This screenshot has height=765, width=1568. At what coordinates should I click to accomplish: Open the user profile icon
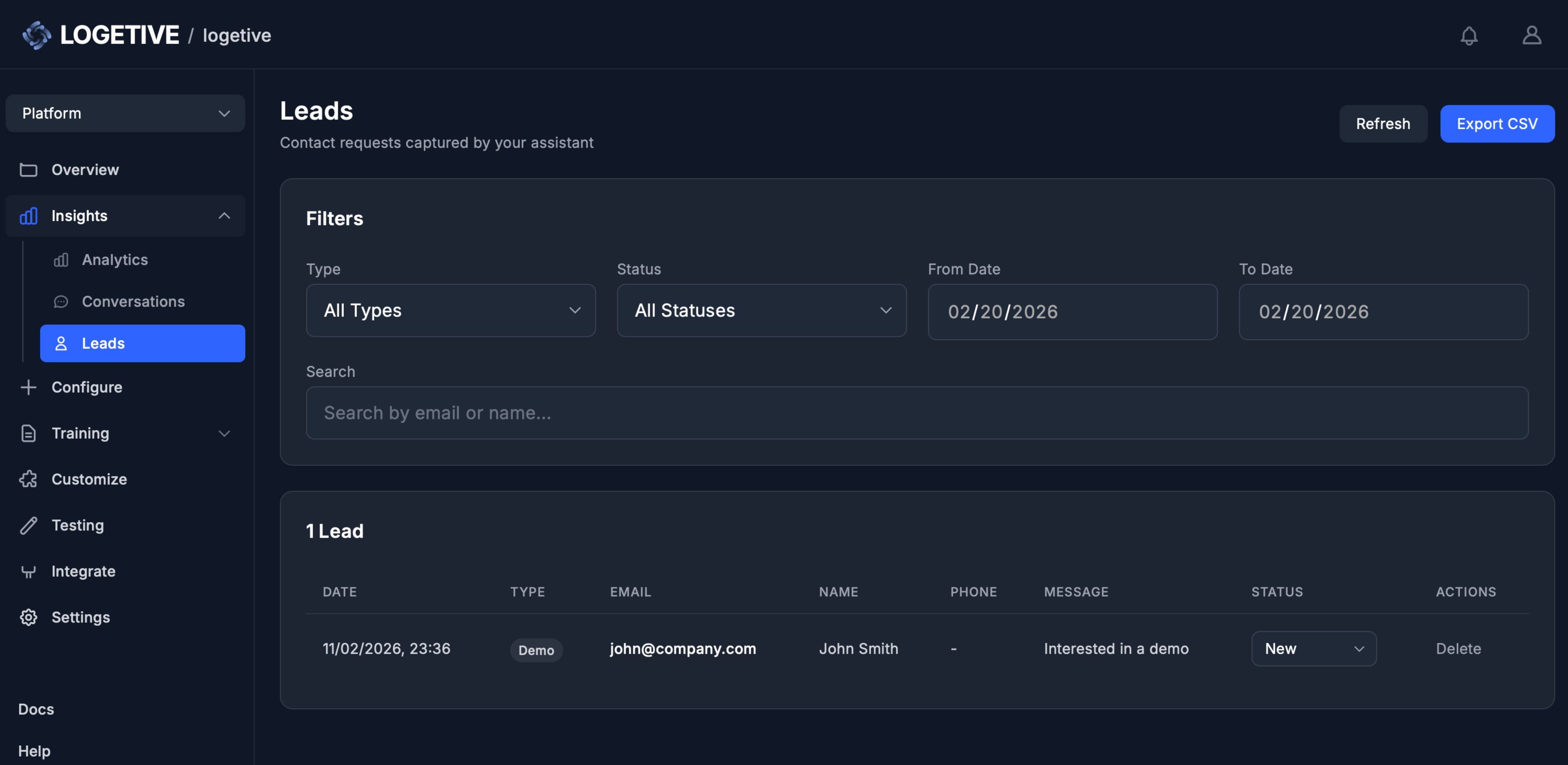(1532, 35)
